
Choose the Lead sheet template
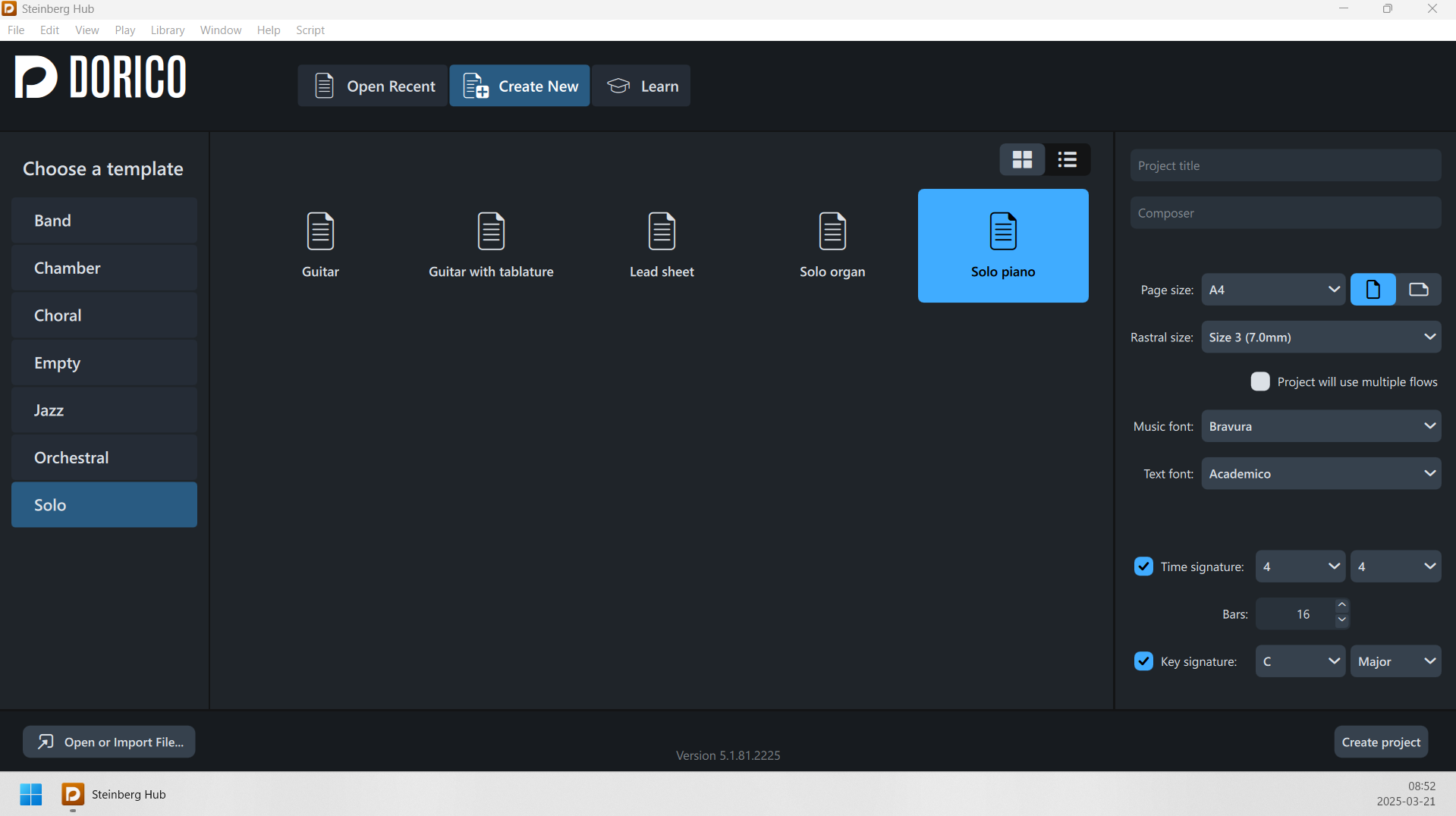point(662,246)
